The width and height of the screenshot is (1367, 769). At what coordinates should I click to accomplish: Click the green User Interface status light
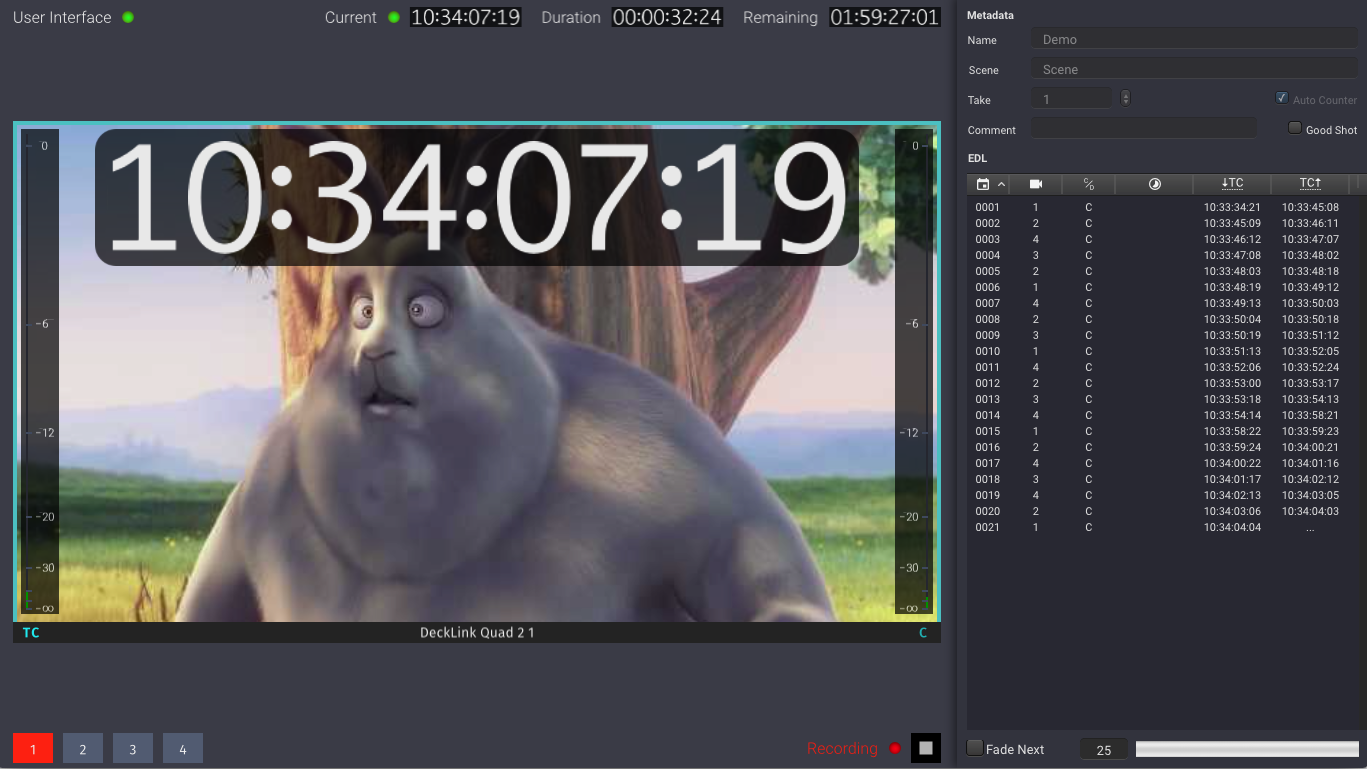click(x=128, y=17)
